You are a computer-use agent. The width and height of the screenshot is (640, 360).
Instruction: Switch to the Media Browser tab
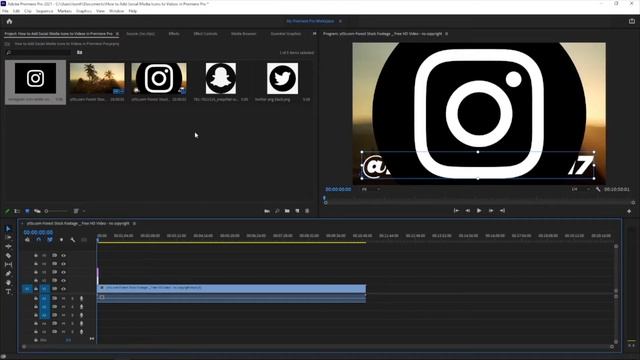tap(243, 34)
